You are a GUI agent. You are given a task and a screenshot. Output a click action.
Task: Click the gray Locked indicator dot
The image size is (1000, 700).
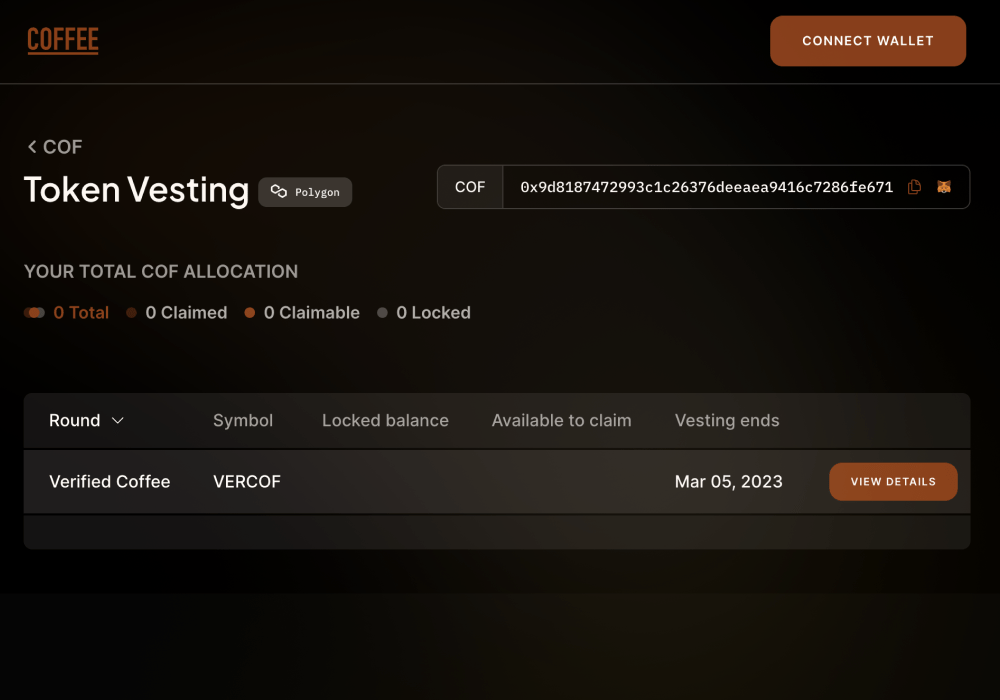coord(382,313)
